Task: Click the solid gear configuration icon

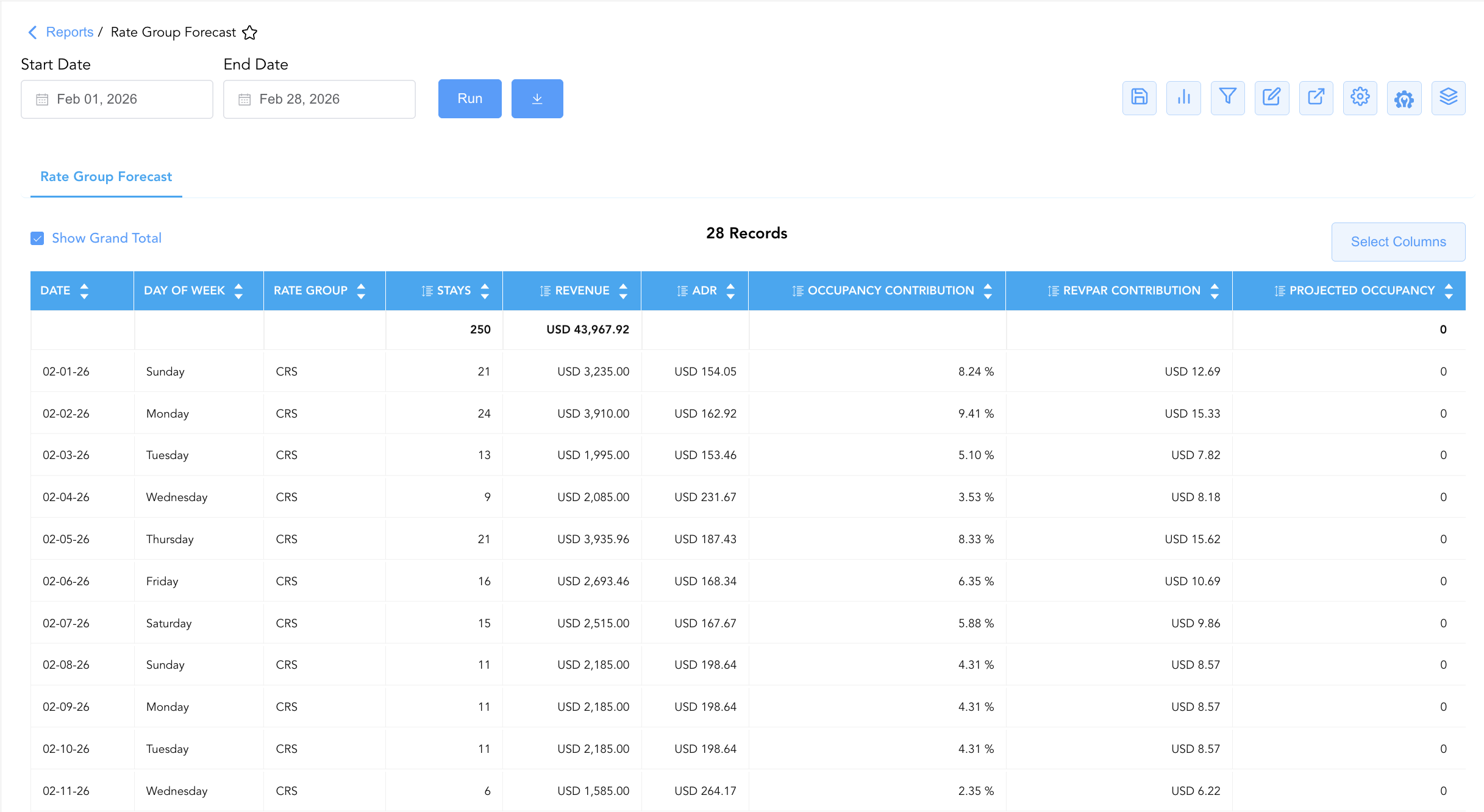Action: (x=1404, y=98)
